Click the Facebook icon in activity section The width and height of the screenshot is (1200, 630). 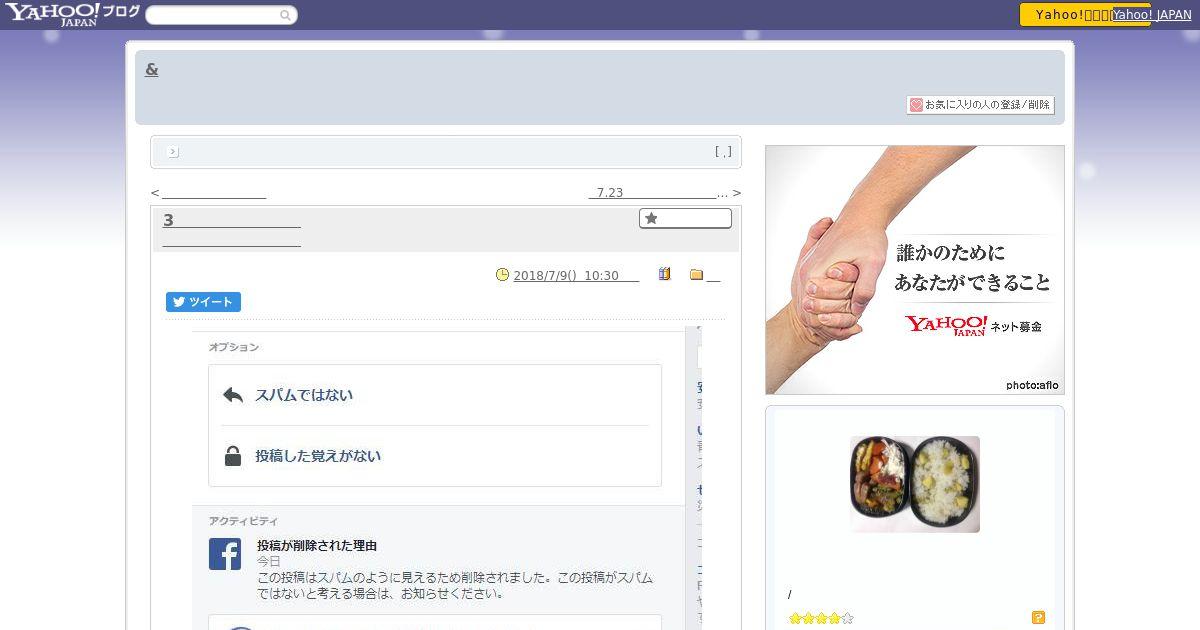point(225,554)
